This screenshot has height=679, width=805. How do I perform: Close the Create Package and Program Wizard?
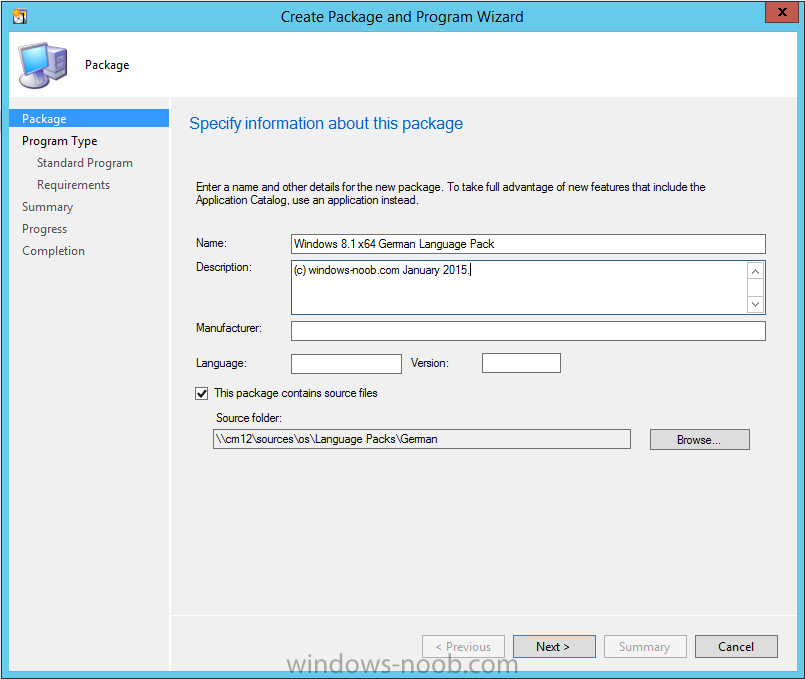[781, 12]
